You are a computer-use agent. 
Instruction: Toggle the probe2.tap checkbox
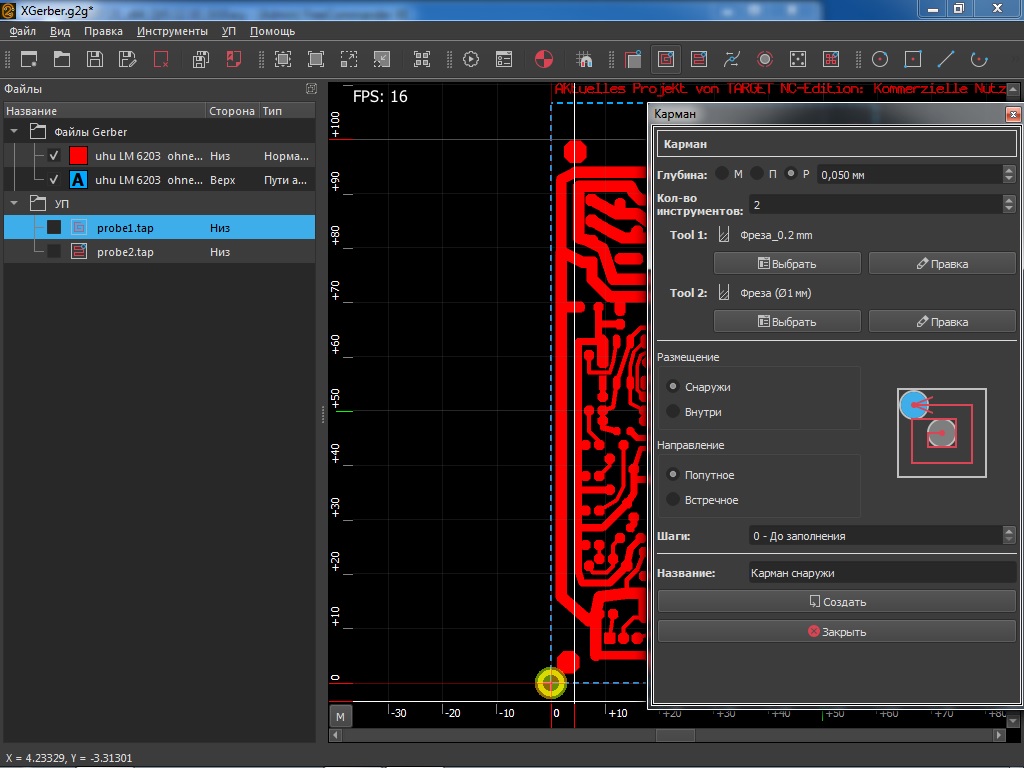54,251
